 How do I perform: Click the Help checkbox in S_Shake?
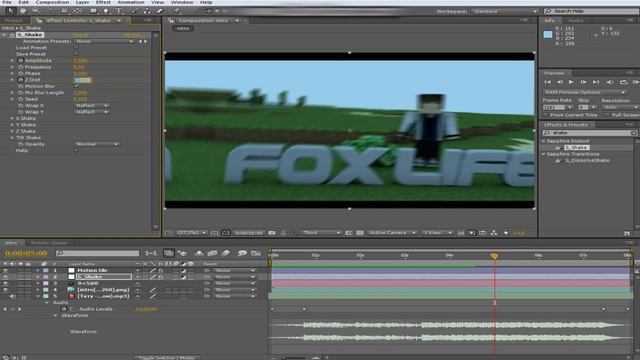tap(76, 150)
